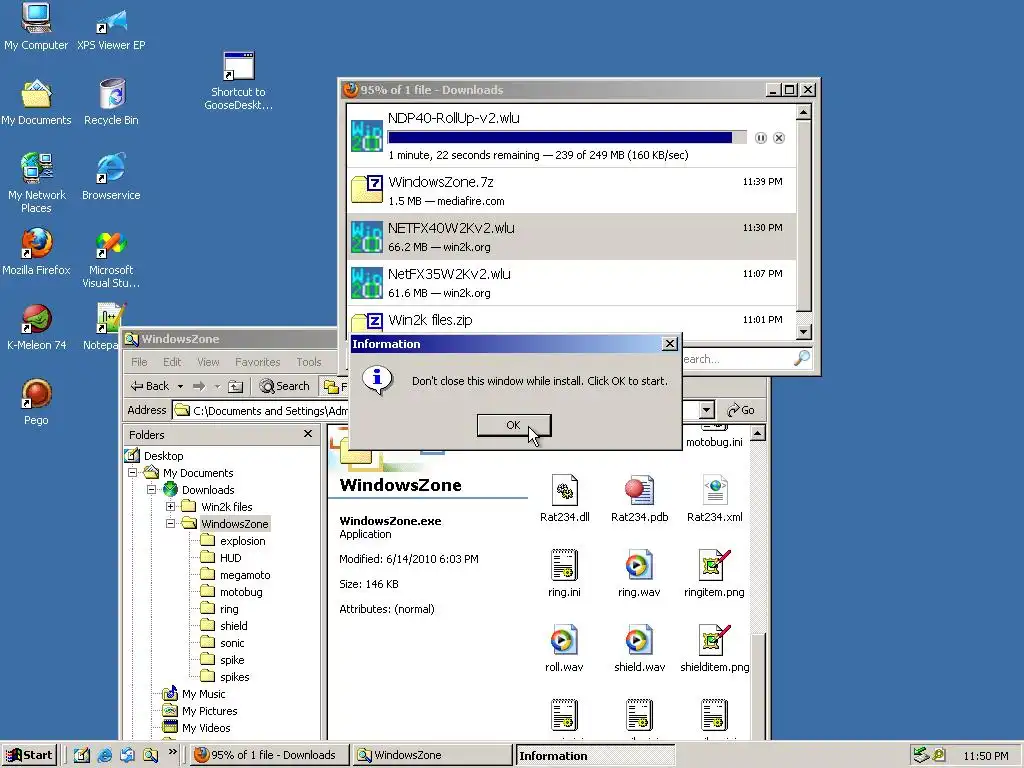1024x768 pixels.
Task: Click the download progress bar
Action: 567,137
